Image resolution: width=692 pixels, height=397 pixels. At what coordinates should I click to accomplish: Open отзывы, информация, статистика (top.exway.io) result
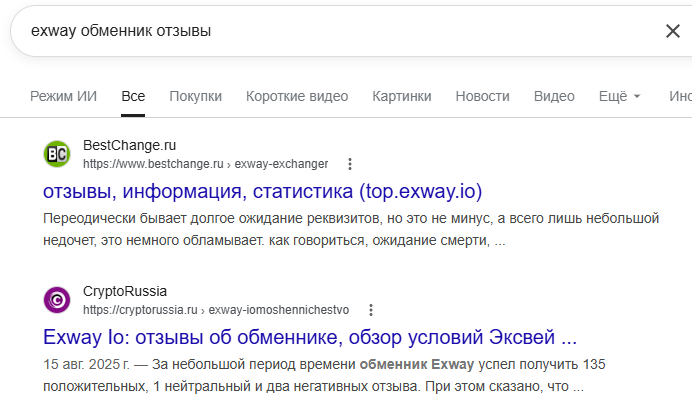coord(263,191)
